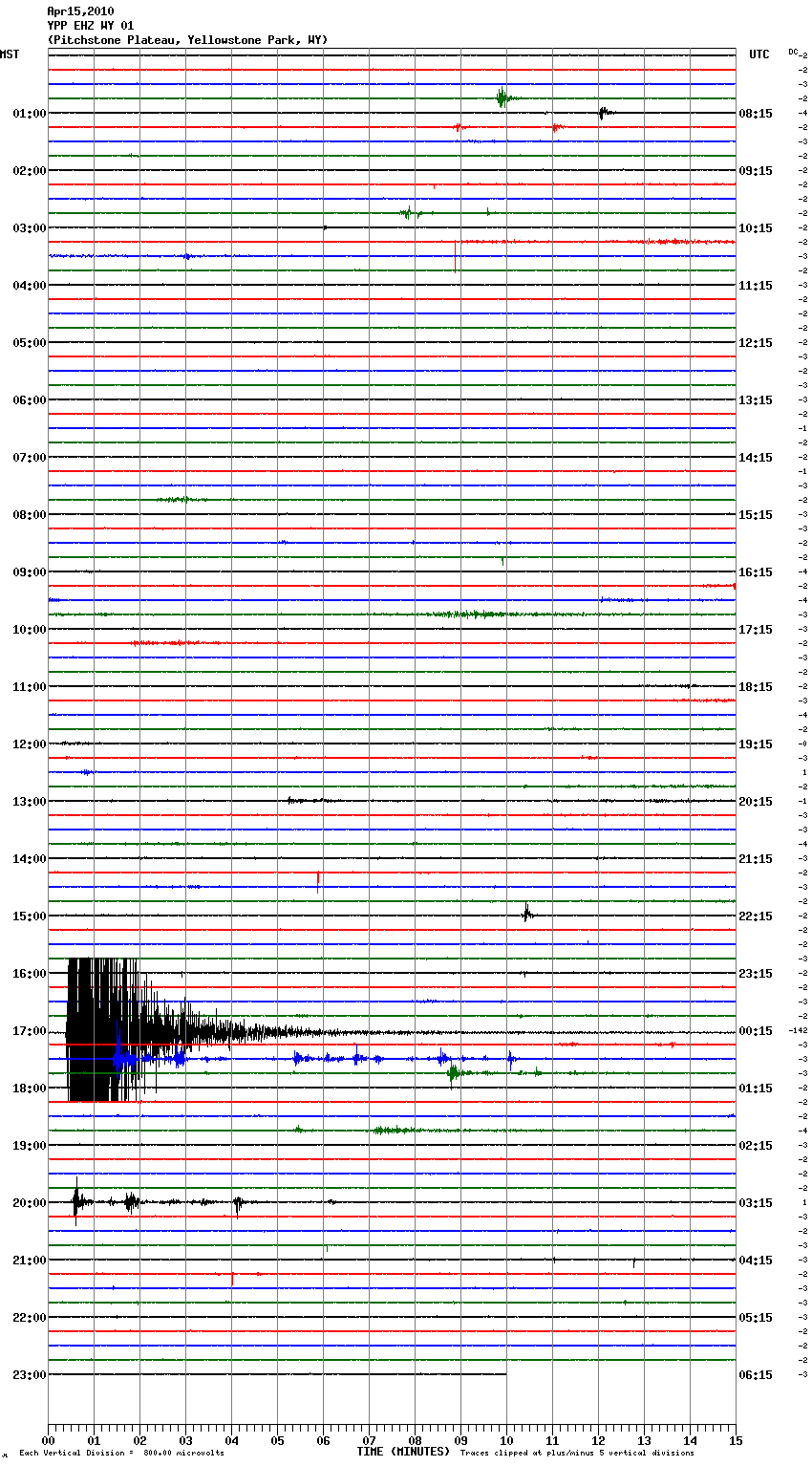Click the 03:15 UTC time label
The image size is (812, 1466).
click(x=756, y=1203)
